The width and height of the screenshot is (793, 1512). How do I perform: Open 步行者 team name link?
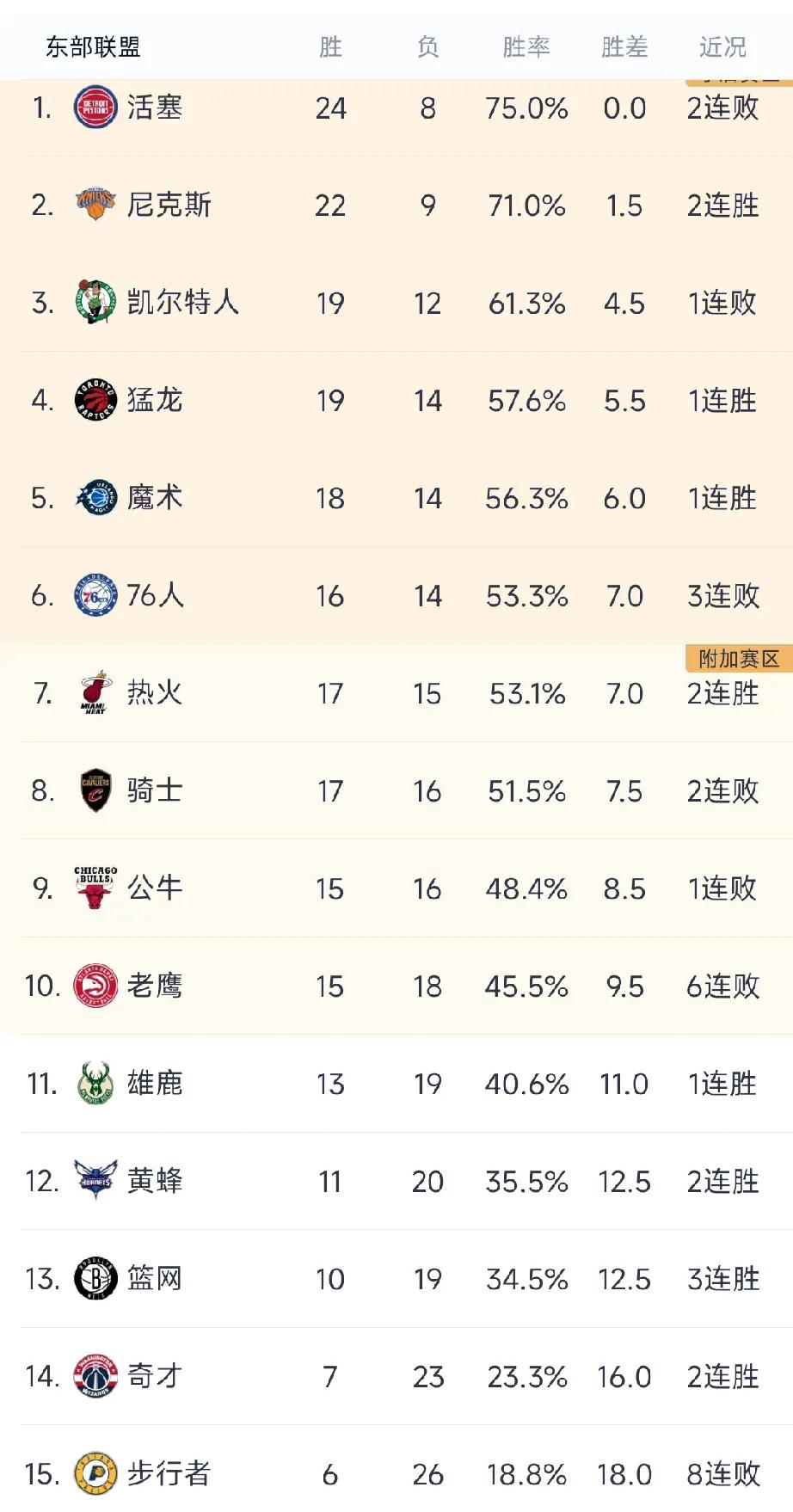click(169, 1473)
